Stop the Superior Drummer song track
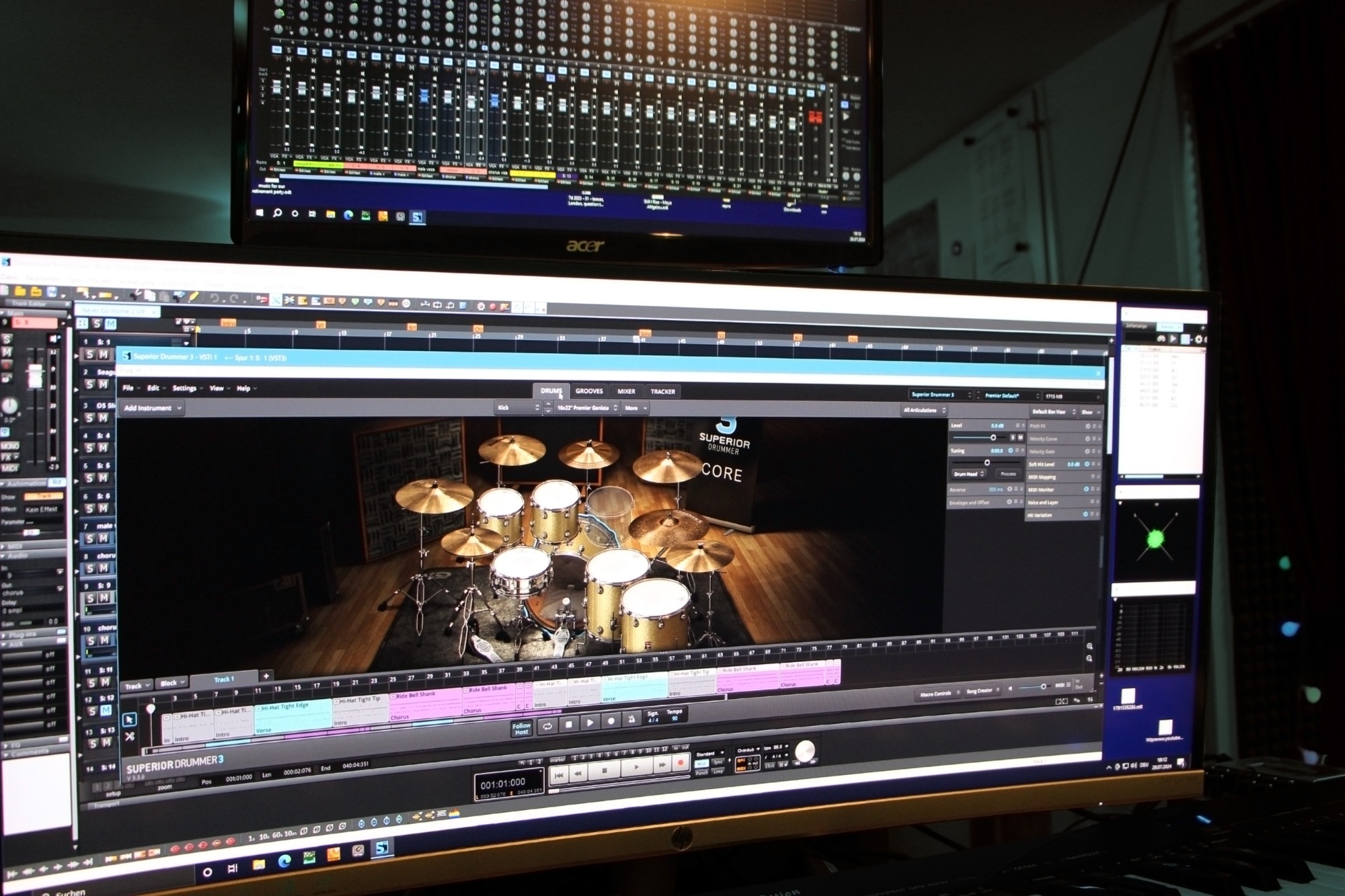The image size is (1345, 896). point(569,725)
